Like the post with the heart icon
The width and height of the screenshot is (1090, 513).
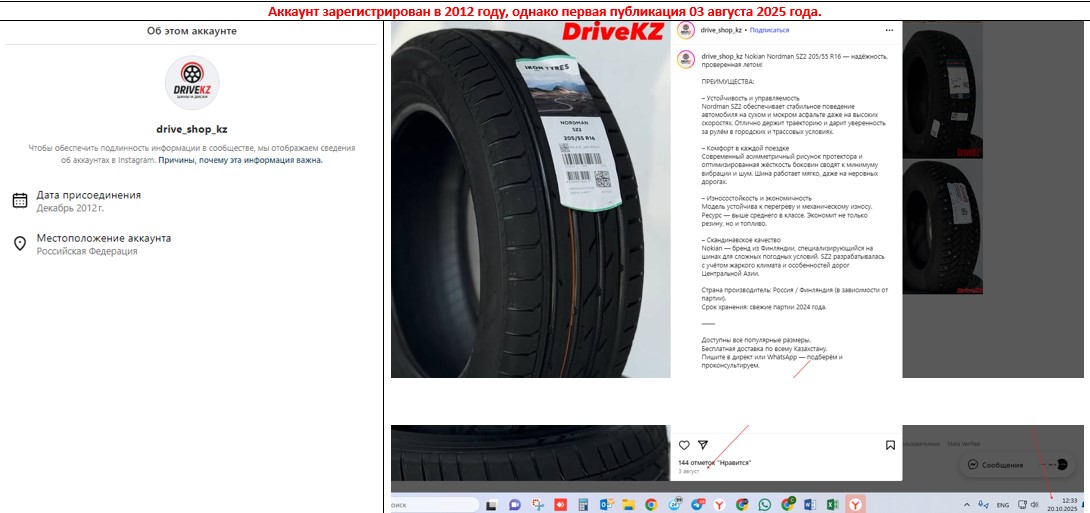(684, 445)
